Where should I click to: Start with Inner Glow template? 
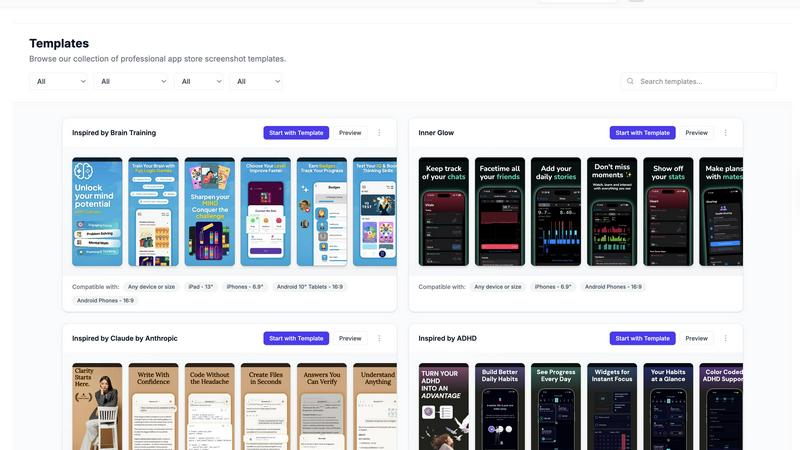click(x=642, y=133)
